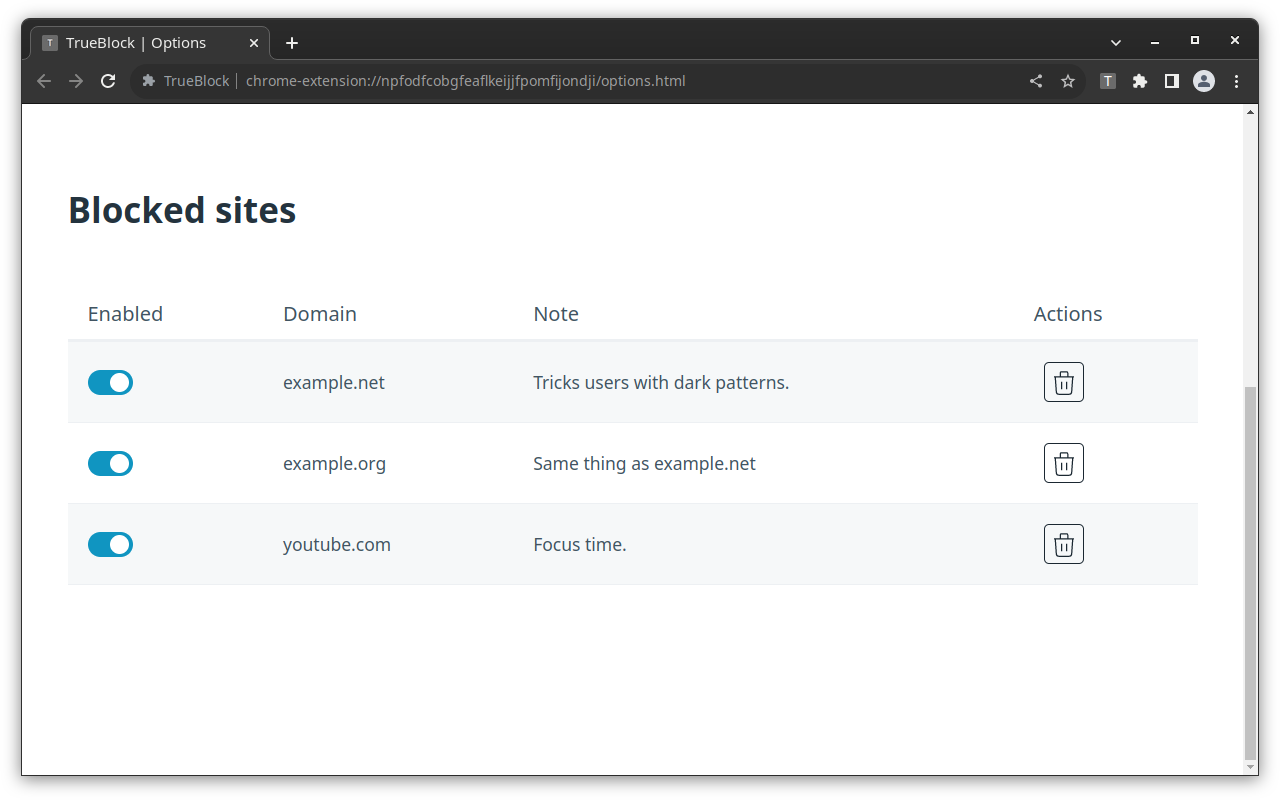Turn off the example.org toggle
The height and width of the screenshot is (800, 1280).
tap(110, 463)
